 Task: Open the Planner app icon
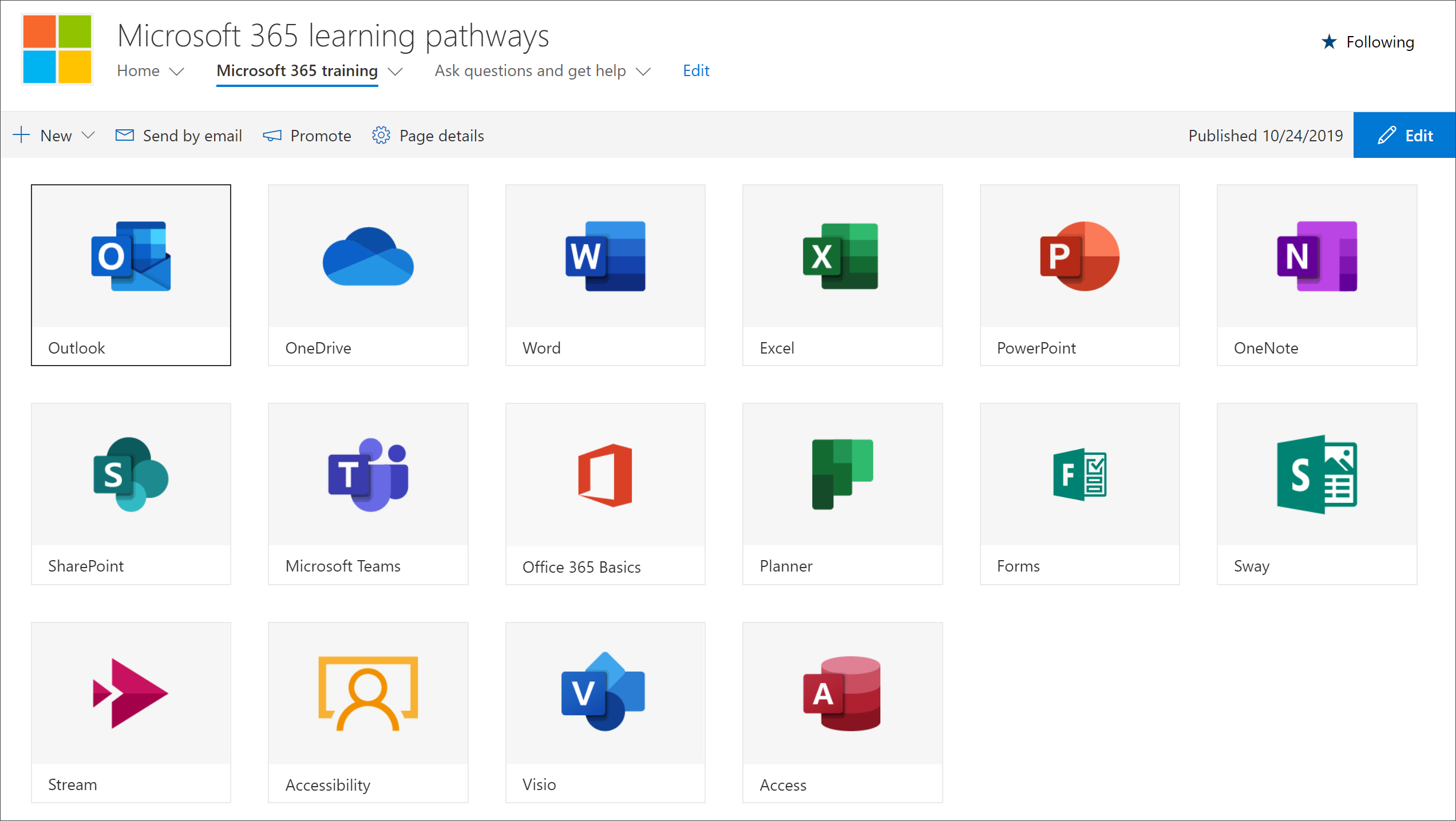click(842, 474)
